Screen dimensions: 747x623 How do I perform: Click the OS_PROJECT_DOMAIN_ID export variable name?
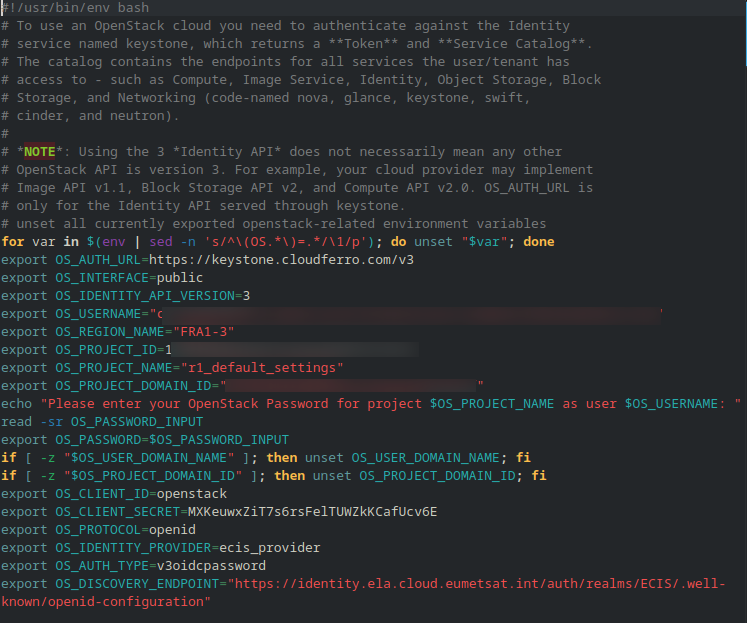coord(133,386)
